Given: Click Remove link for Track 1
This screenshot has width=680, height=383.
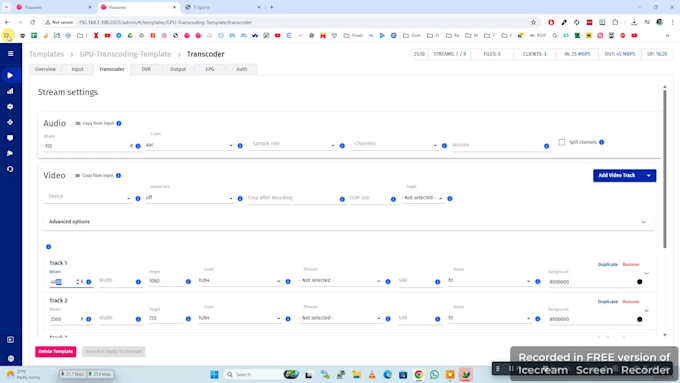Looking at the screenshot, I should click(631, 264).
